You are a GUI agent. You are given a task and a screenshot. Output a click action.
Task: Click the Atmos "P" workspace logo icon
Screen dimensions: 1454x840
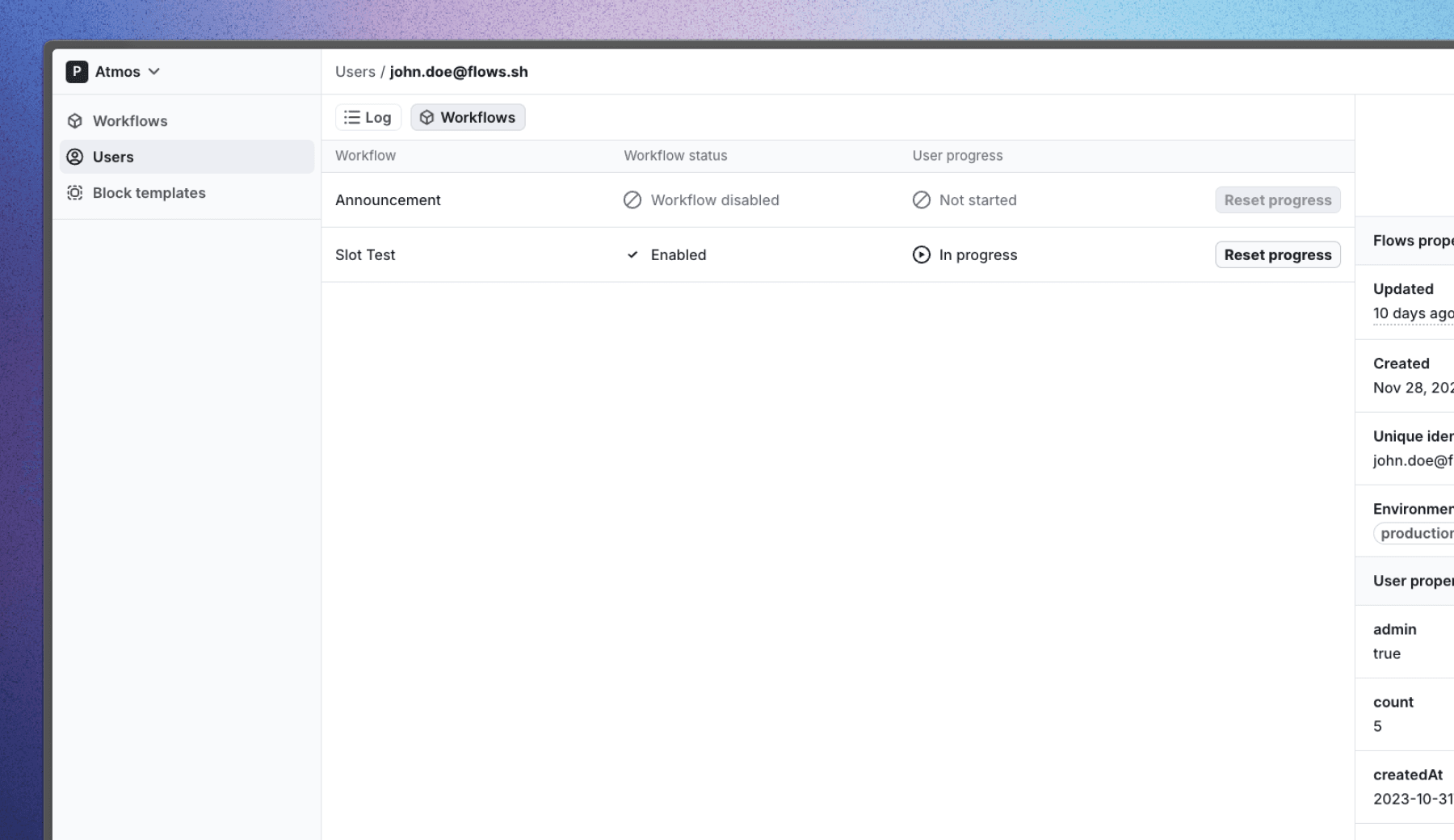[76, 71]
